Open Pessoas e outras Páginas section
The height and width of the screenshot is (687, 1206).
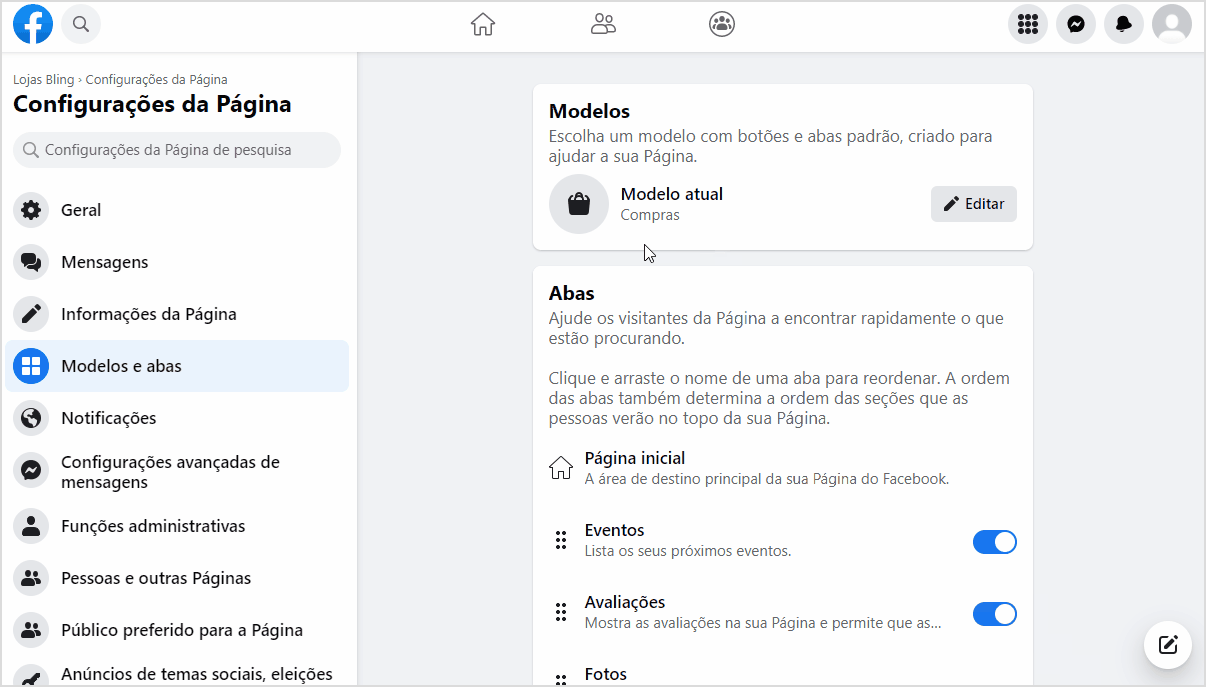point(177,578)
